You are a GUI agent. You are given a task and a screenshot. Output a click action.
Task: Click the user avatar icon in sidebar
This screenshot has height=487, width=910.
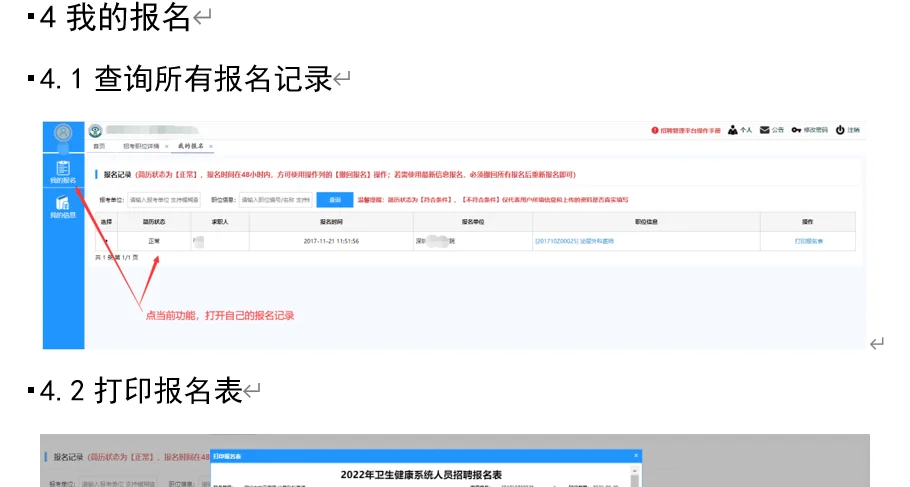click(x=63, y=132)
